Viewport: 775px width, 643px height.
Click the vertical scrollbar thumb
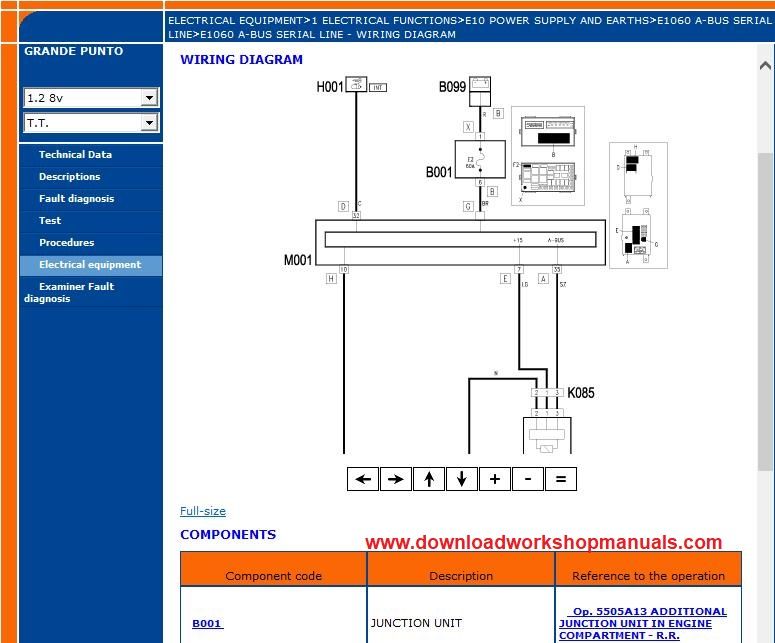coord(765,311)
